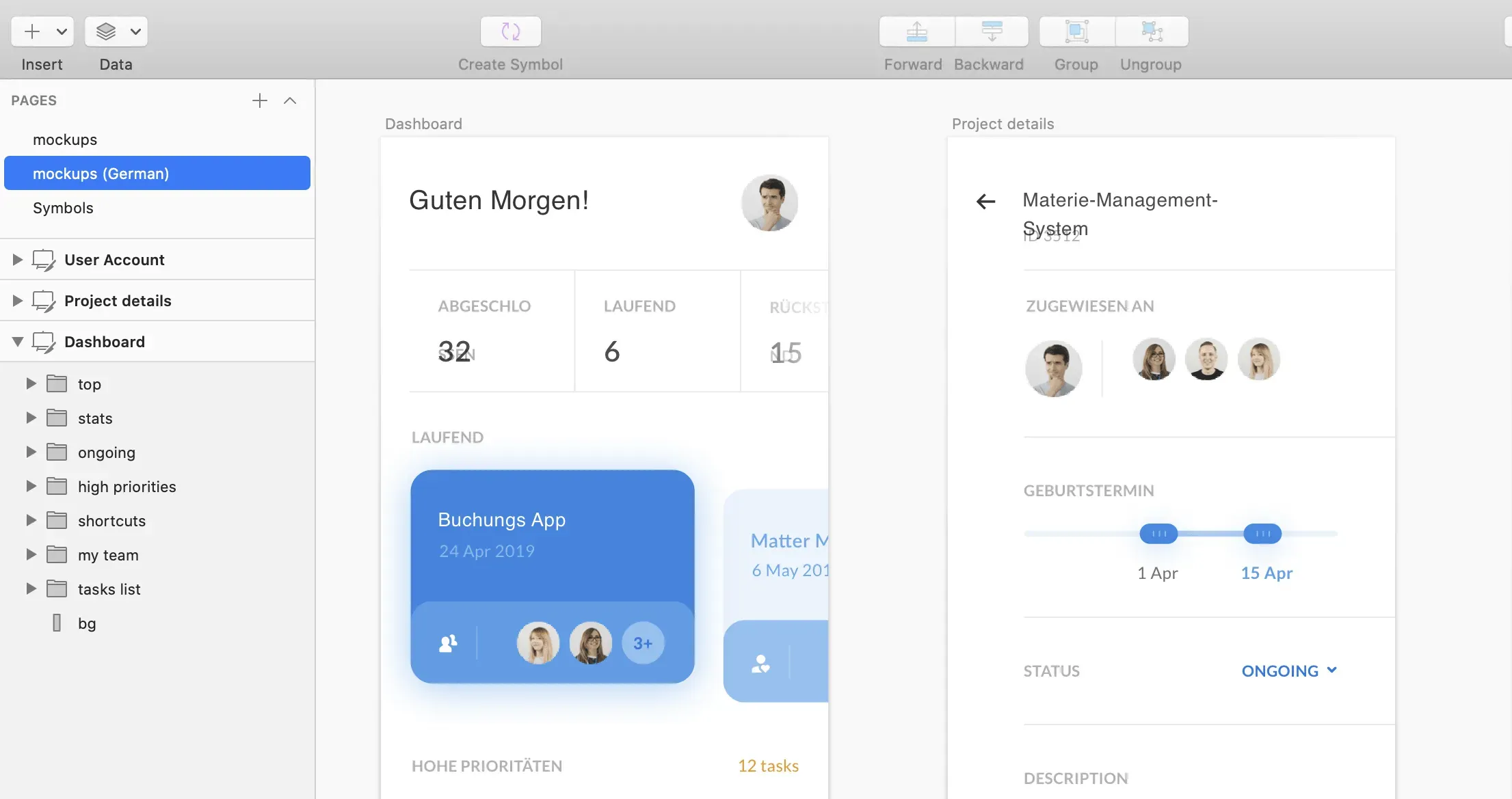The image size is (1512, 799).
Task: Select the bg layer under tasks list
Action: click(x=86, y=623)
